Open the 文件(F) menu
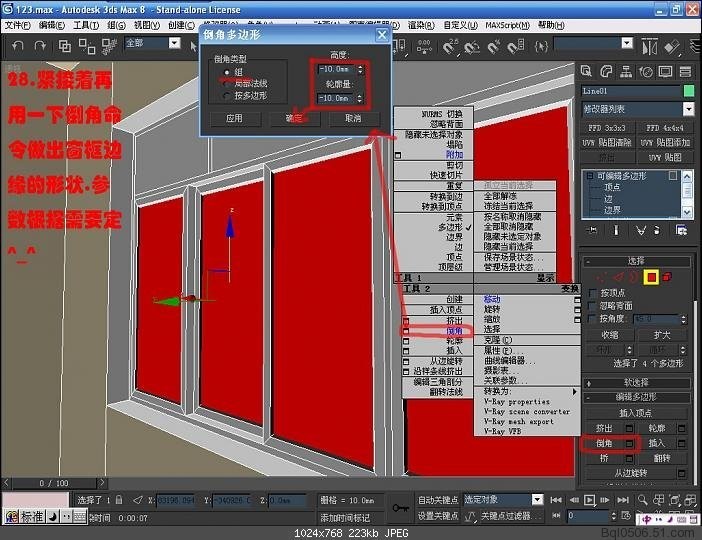The width and height of the screenshot is (702, 540). 17,26
